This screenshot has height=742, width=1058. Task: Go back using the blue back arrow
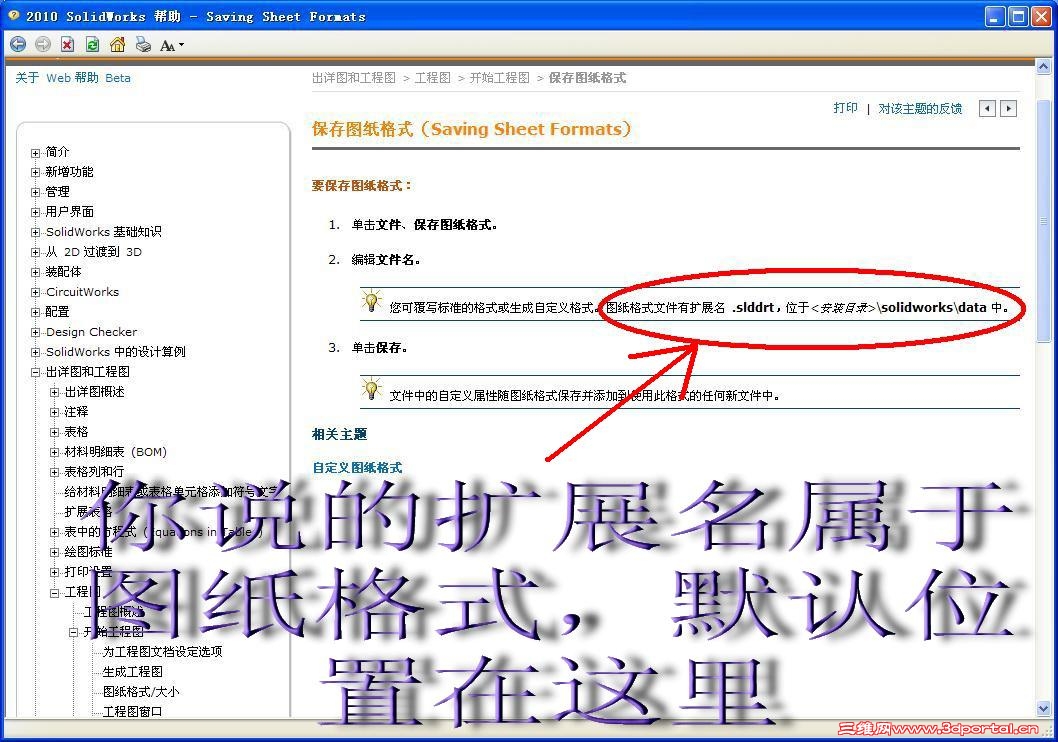point(18,45)
